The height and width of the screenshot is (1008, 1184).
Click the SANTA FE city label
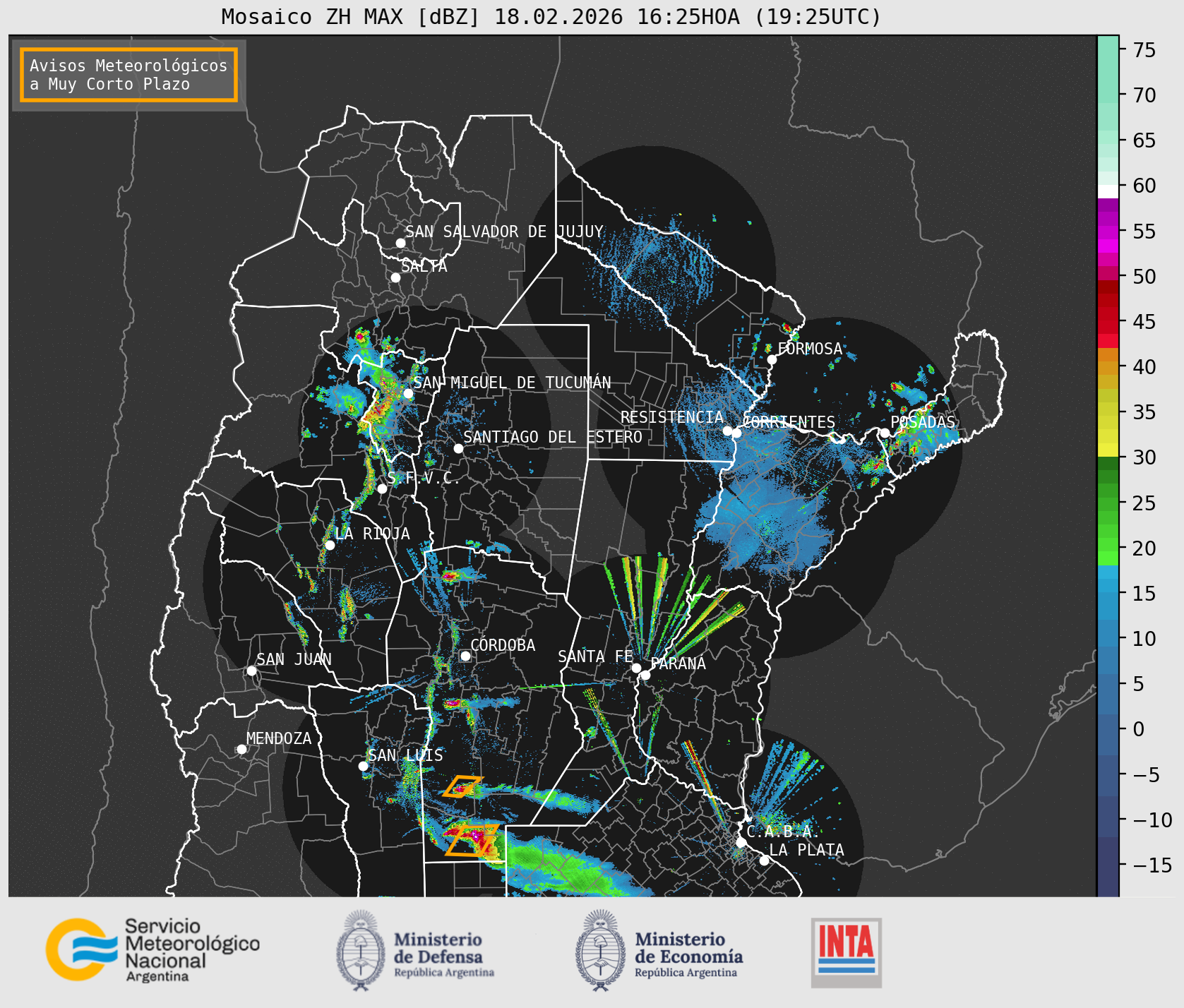595,656
